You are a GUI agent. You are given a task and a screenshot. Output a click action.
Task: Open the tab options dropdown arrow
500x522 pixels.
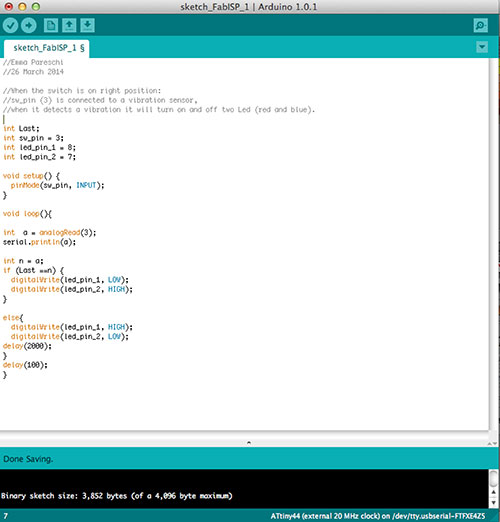[482, 47]
